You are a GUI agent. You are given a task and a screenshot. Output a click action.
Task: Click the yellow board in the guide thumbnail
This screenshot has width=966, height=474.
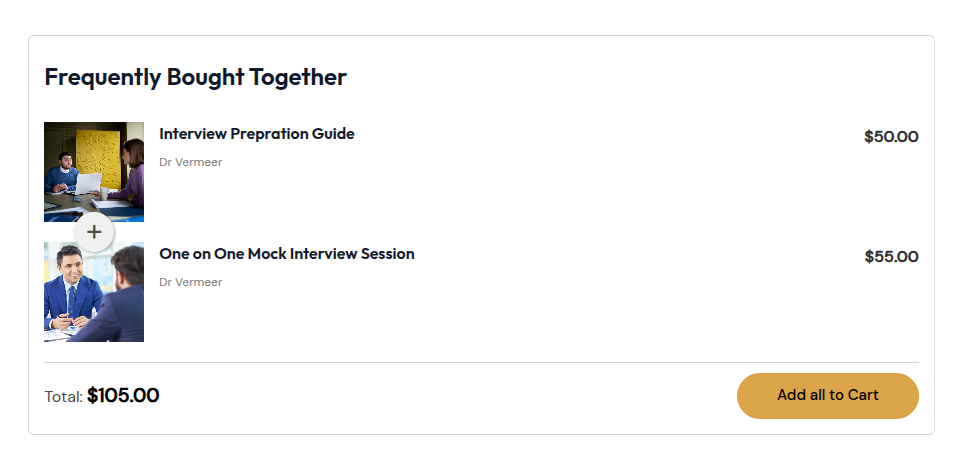[96, 148]
